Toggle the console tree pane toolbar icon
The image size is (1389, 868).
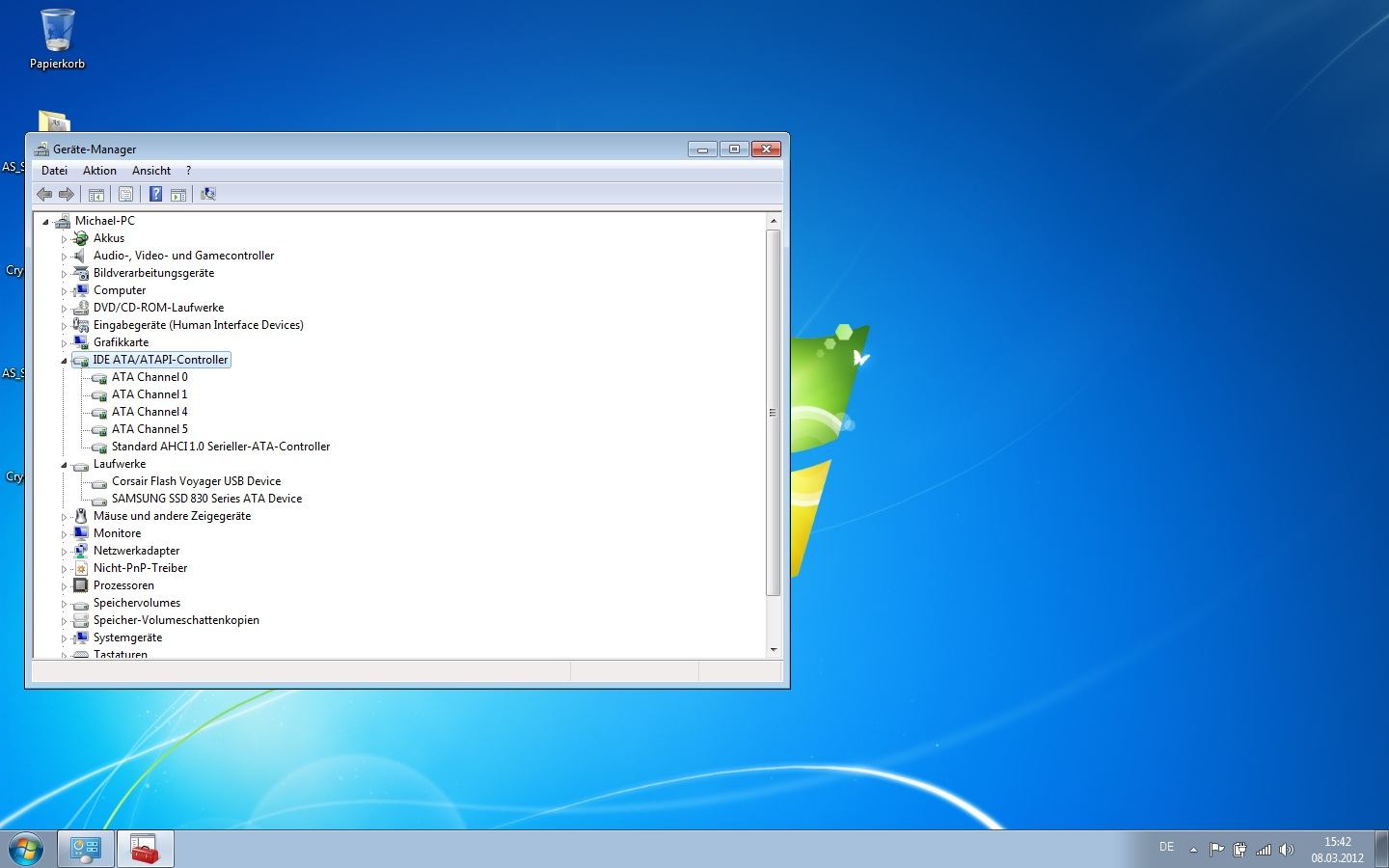[96, 194]
